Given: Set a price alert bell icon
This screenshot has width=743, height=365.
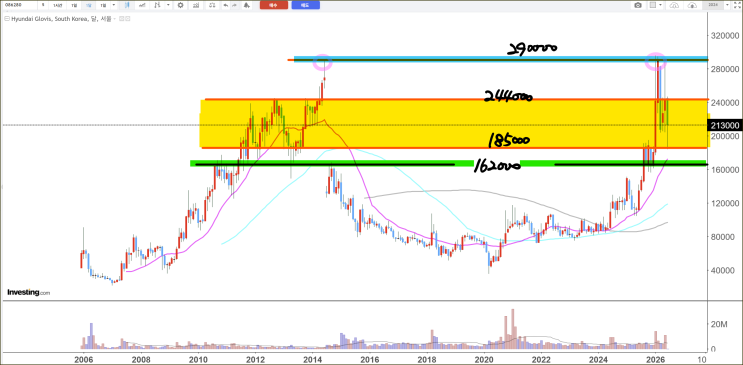Looking at the screenshot, I should 246,5.
